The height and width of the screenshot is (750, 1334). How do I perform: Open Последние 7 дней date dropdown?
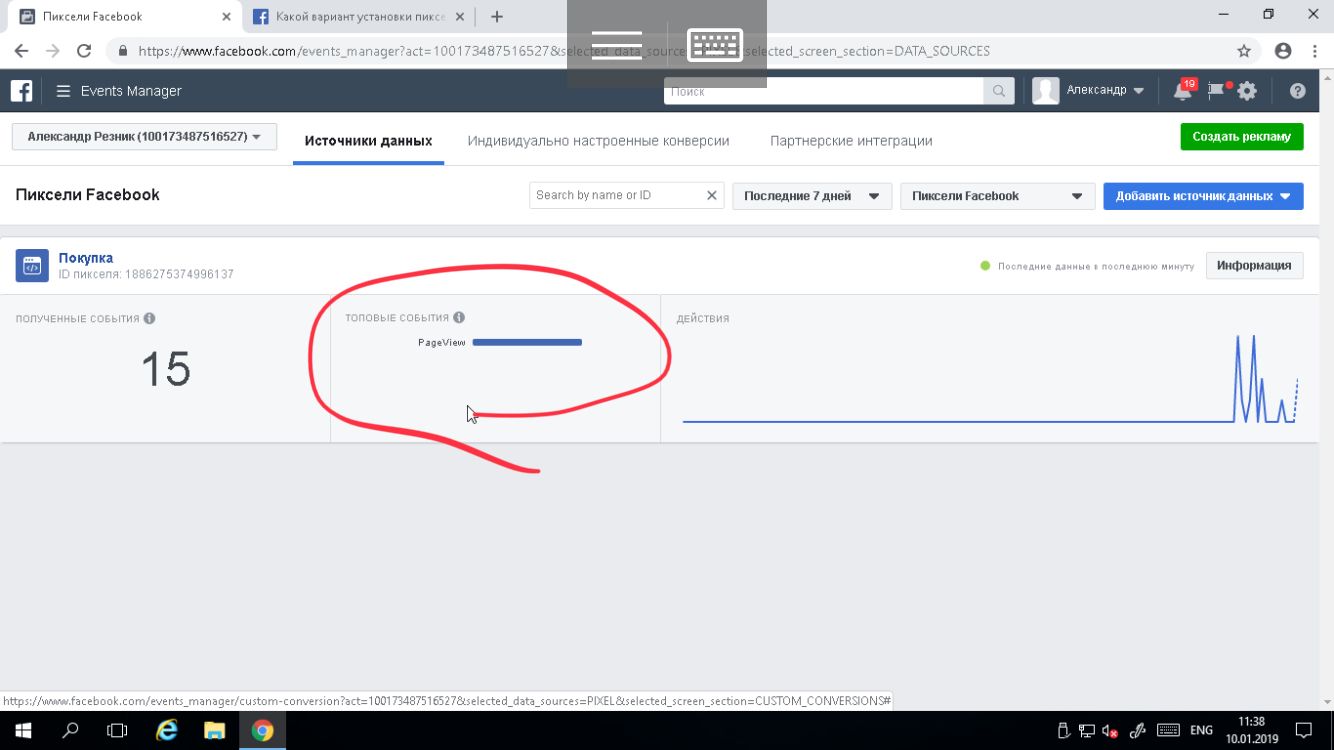click(811, 196)
